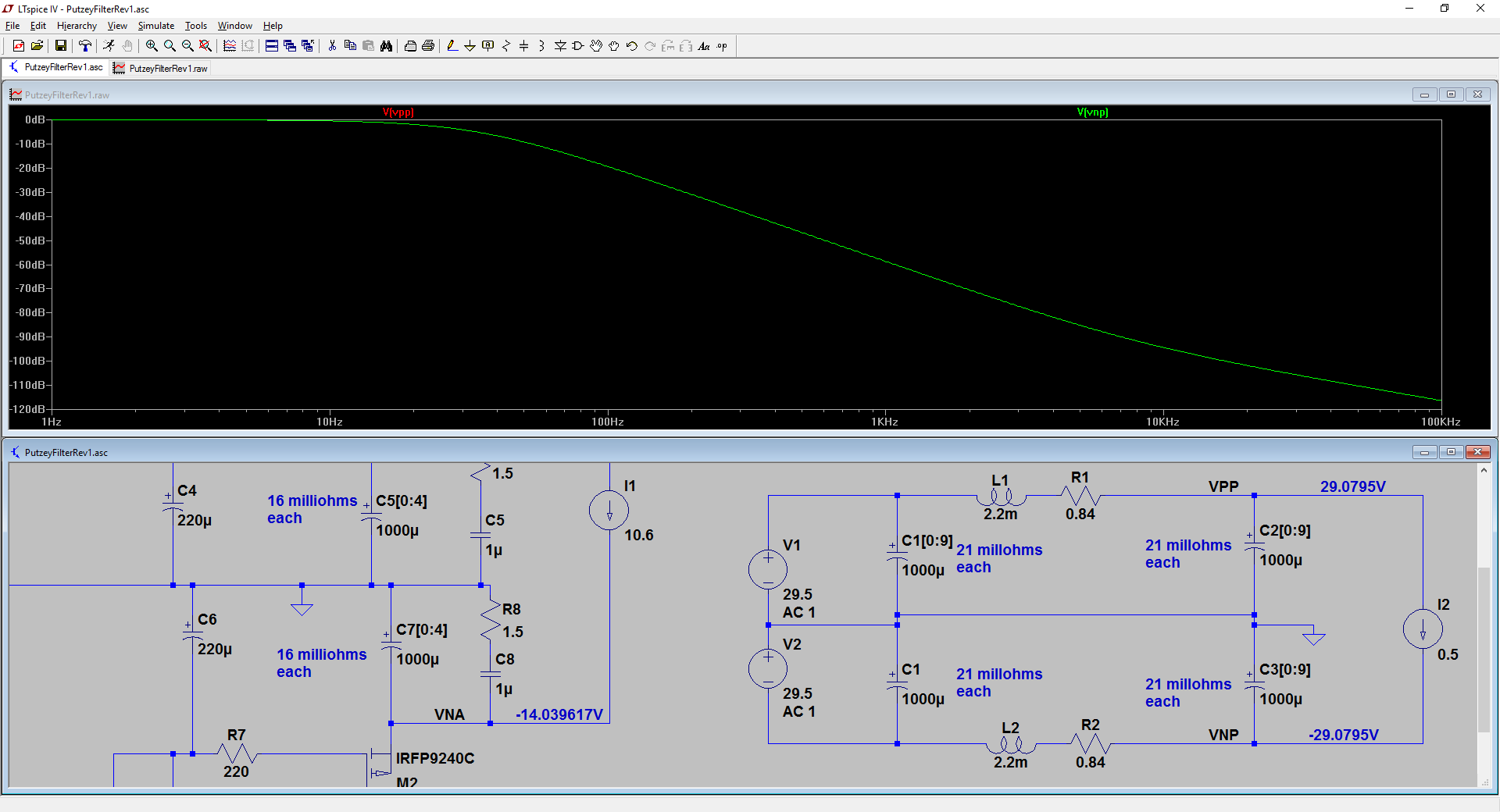Open the Control Panel hammer icon
The image size is (1500, 812).
click(x=85, y=46)
